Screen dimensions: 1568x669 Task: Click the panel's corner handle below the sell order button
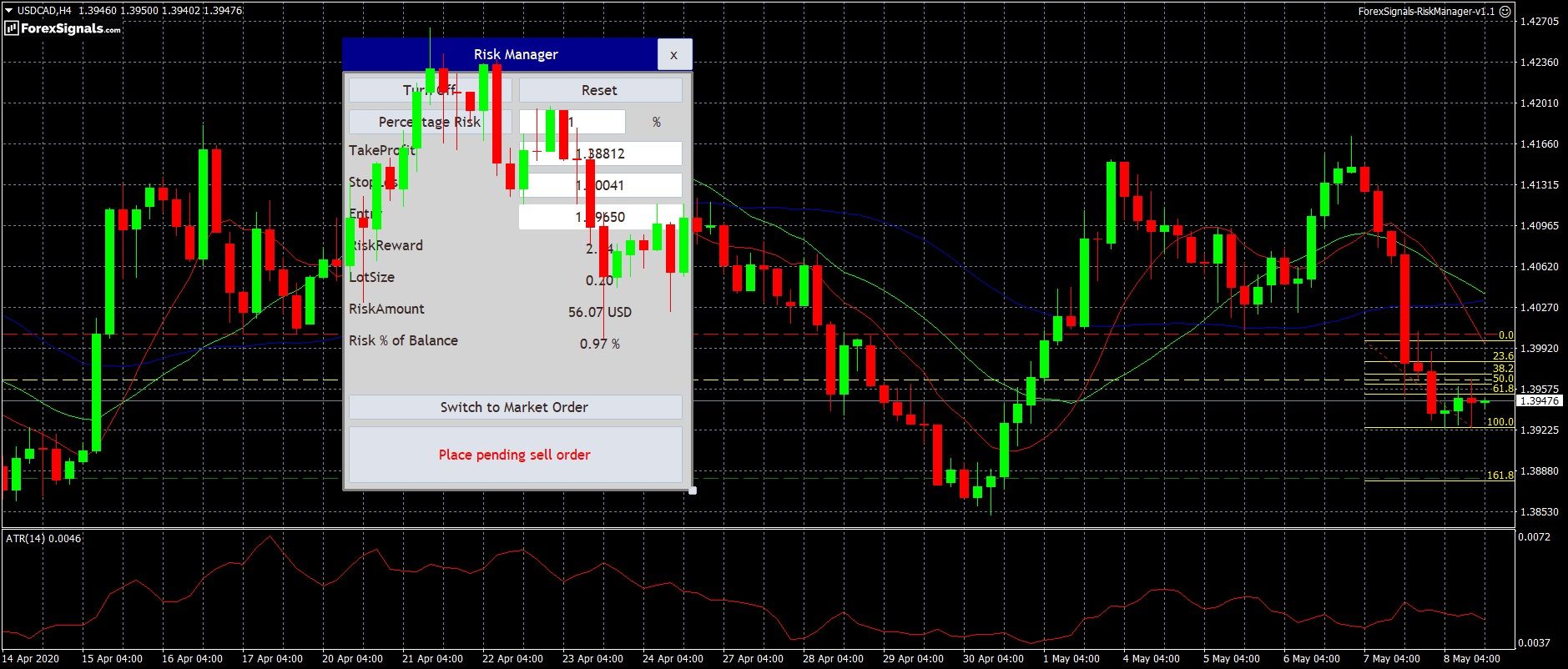coord(693,490)
